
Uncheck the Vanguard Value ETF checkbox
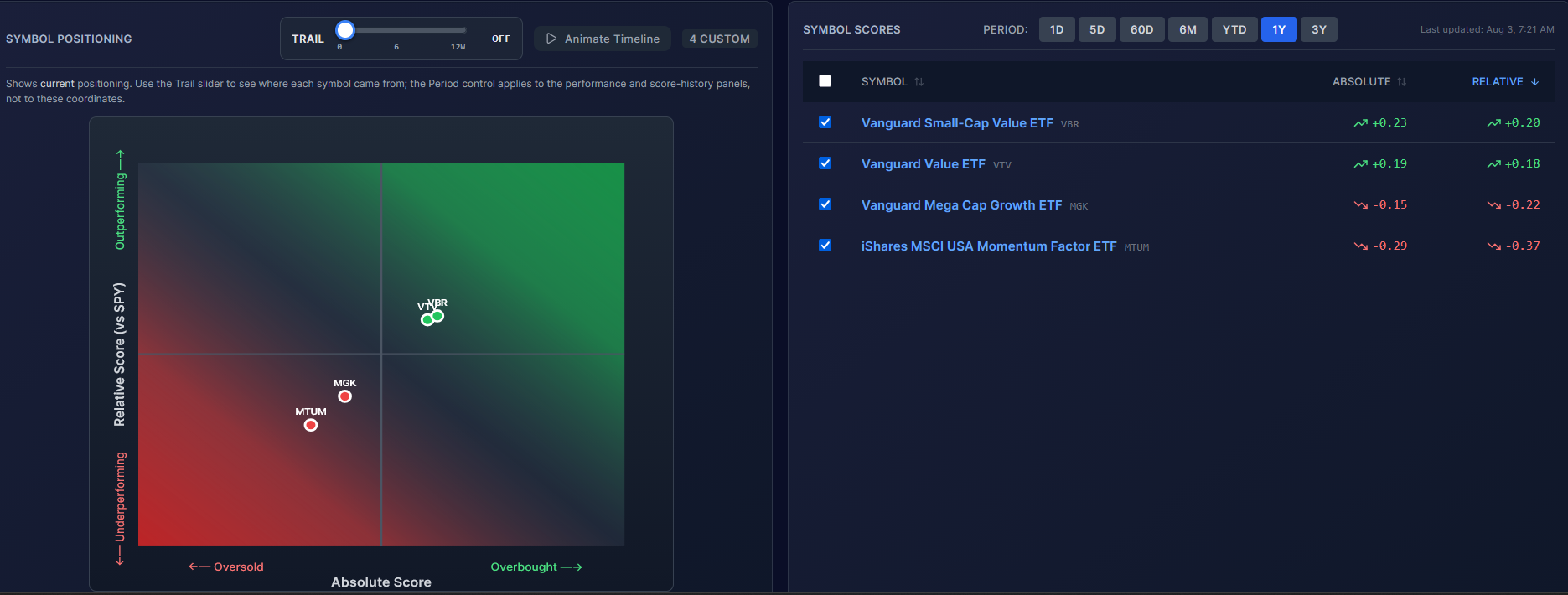825,163
